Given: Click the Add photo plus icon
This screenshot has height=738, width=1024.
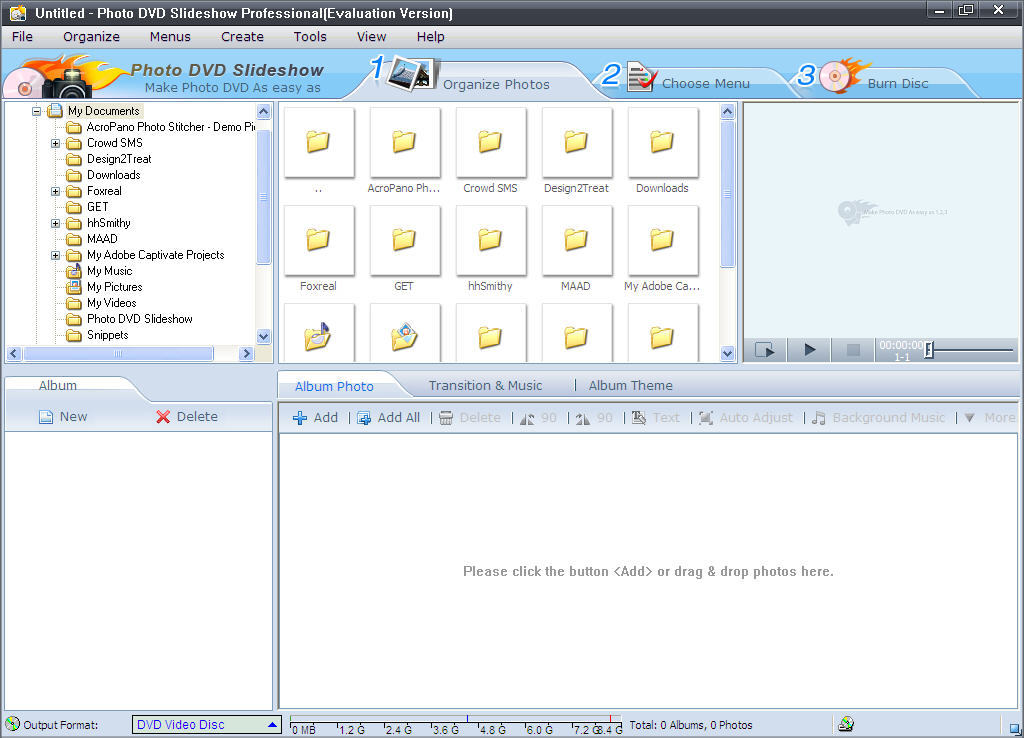Looking at the screenshot, I should [x=300, y=418].
